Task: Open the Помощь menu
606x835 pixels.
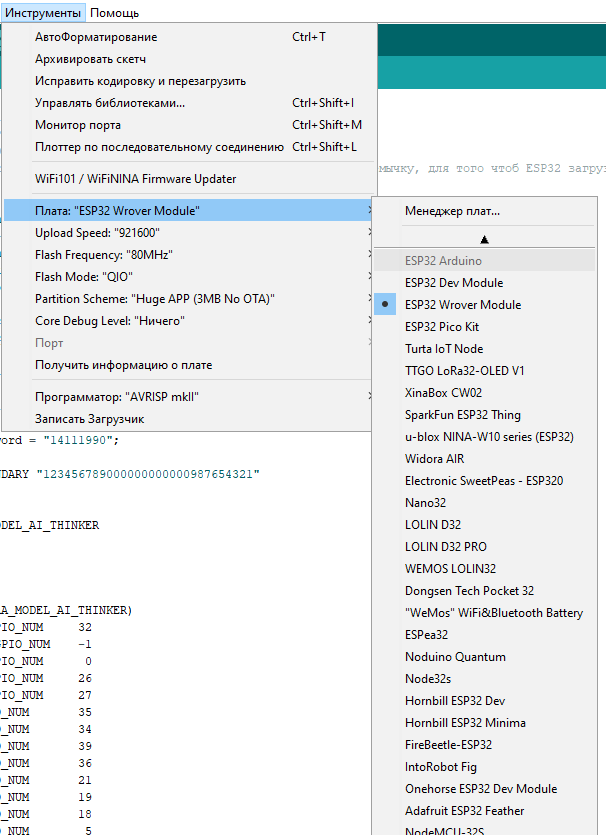Action: pos(114,13)
